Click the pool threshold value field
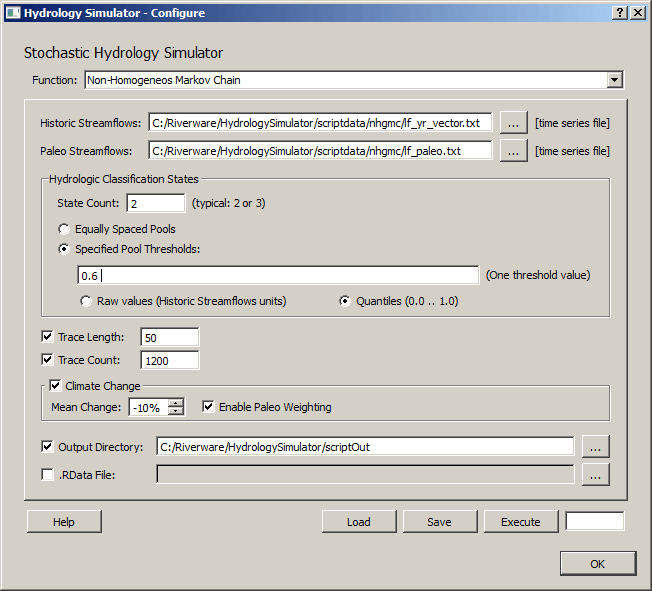652x591 pixels. coord(278,275)
